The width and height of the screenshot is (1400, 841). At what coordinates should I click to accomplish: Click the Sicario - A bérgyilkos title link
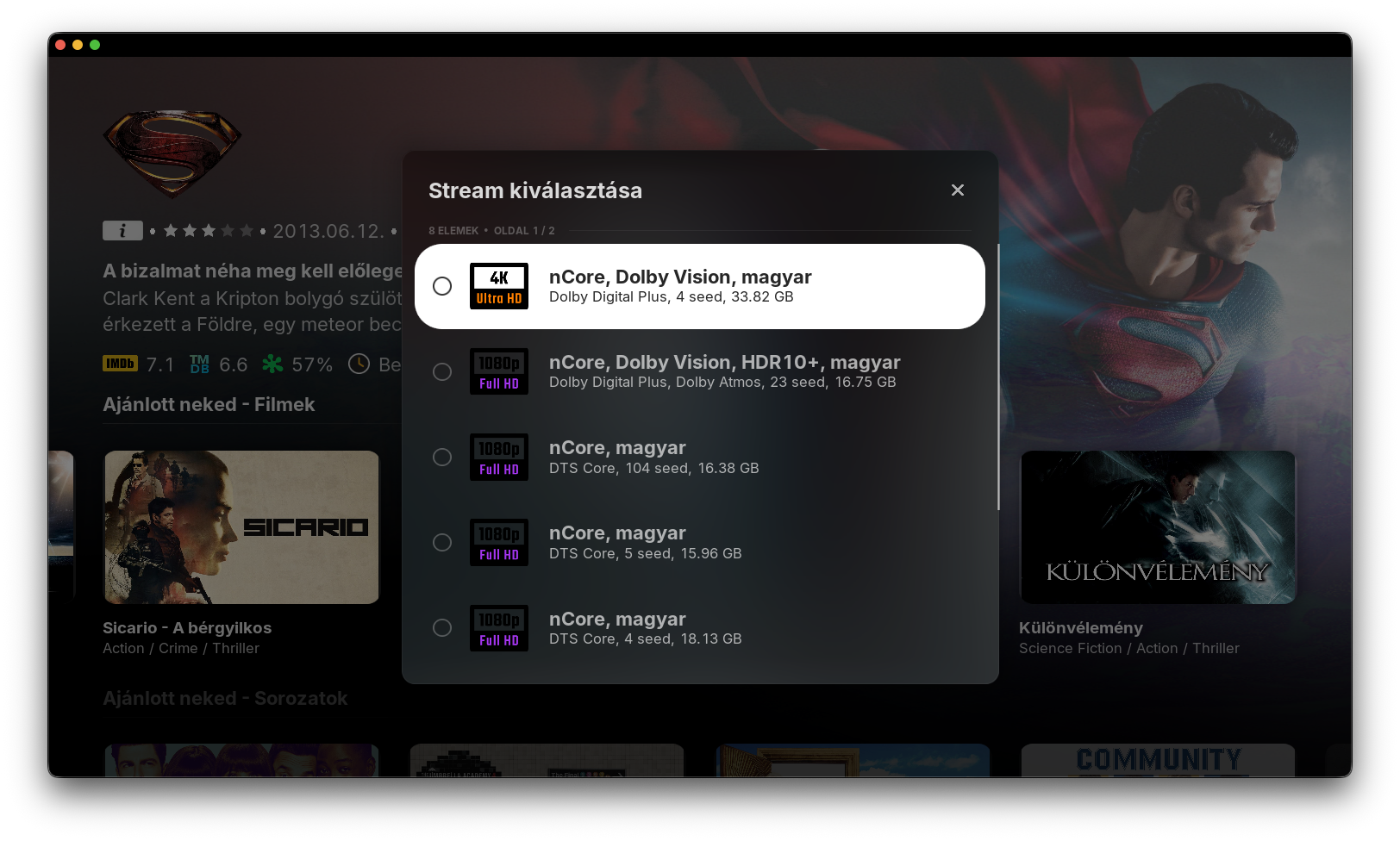[x=187, y=628]
